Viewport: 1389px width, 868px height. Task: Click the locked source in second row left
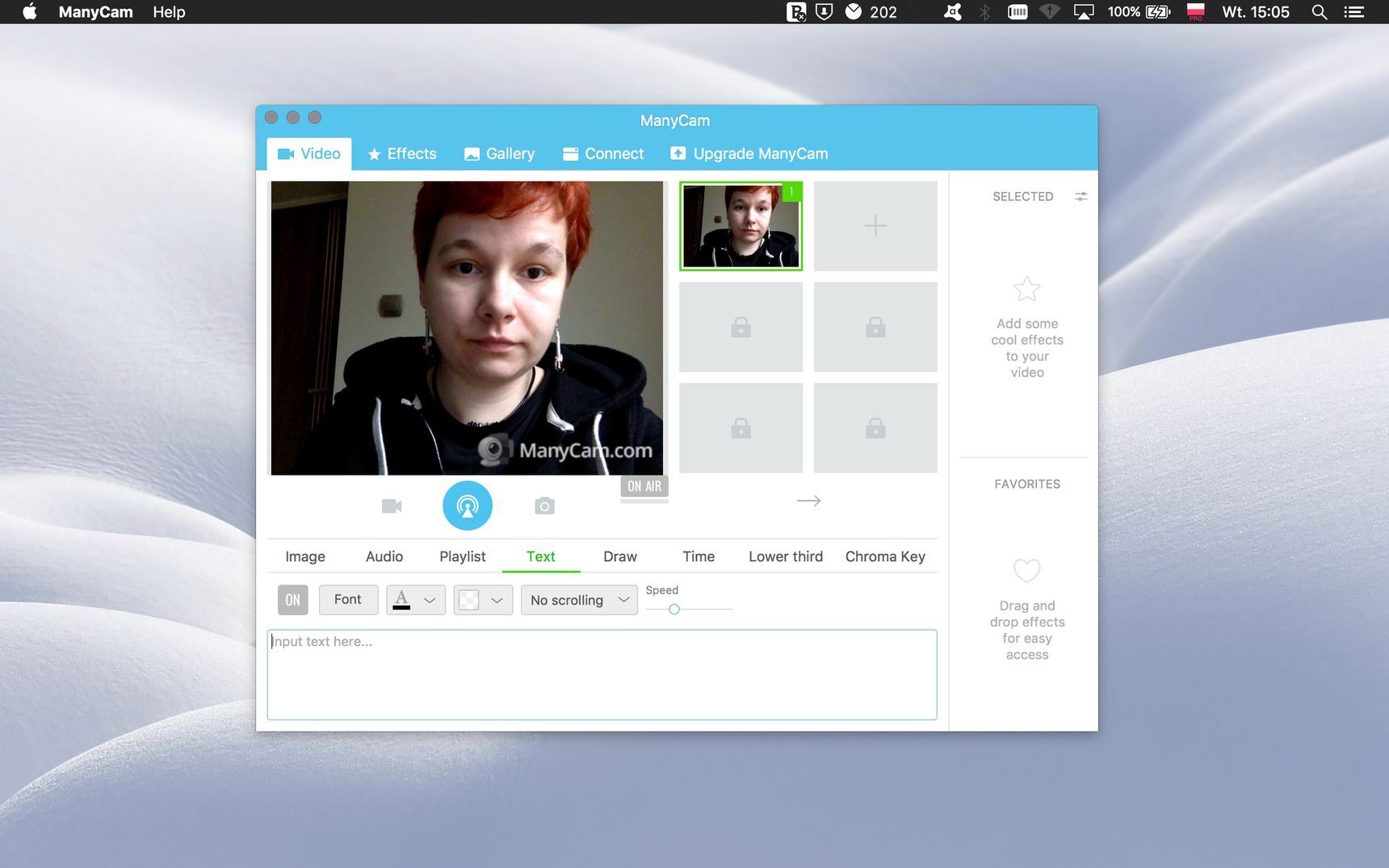click(741, 327)
